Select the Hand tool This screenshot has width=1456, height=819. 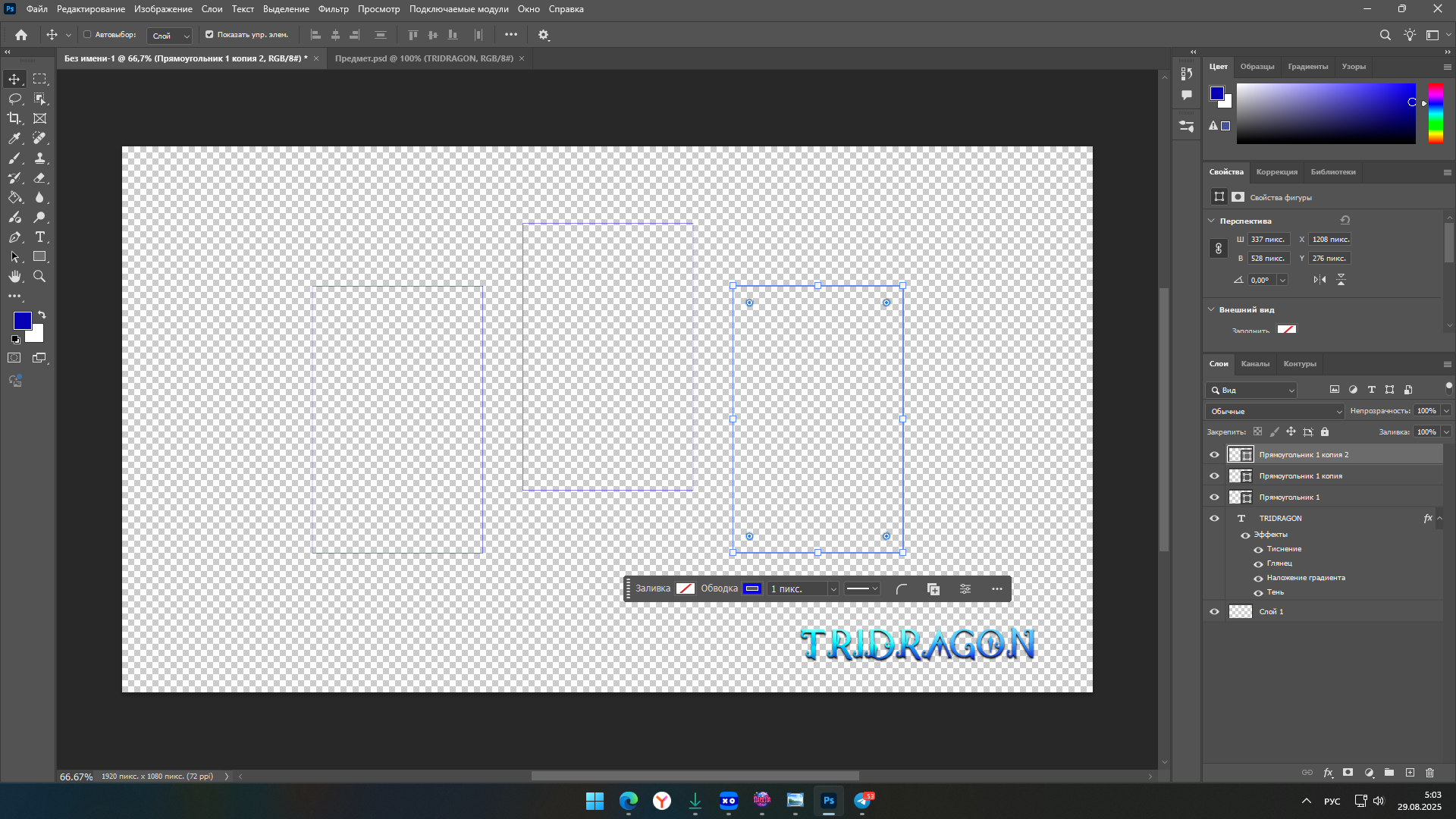click(14, 277)
